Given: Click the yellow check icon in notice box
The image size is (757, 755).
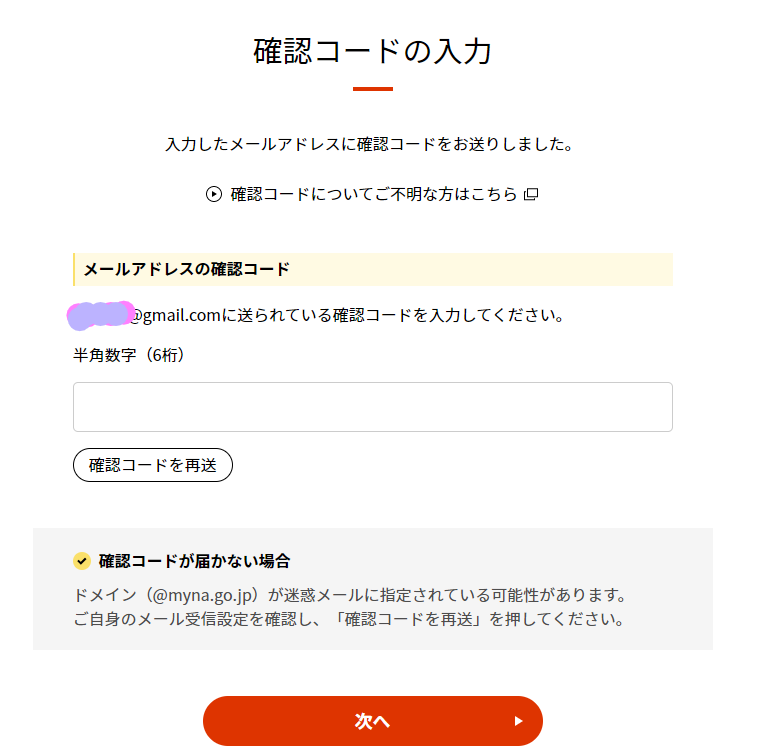Looking at the screenshot, I should click(x=82, y=561).
